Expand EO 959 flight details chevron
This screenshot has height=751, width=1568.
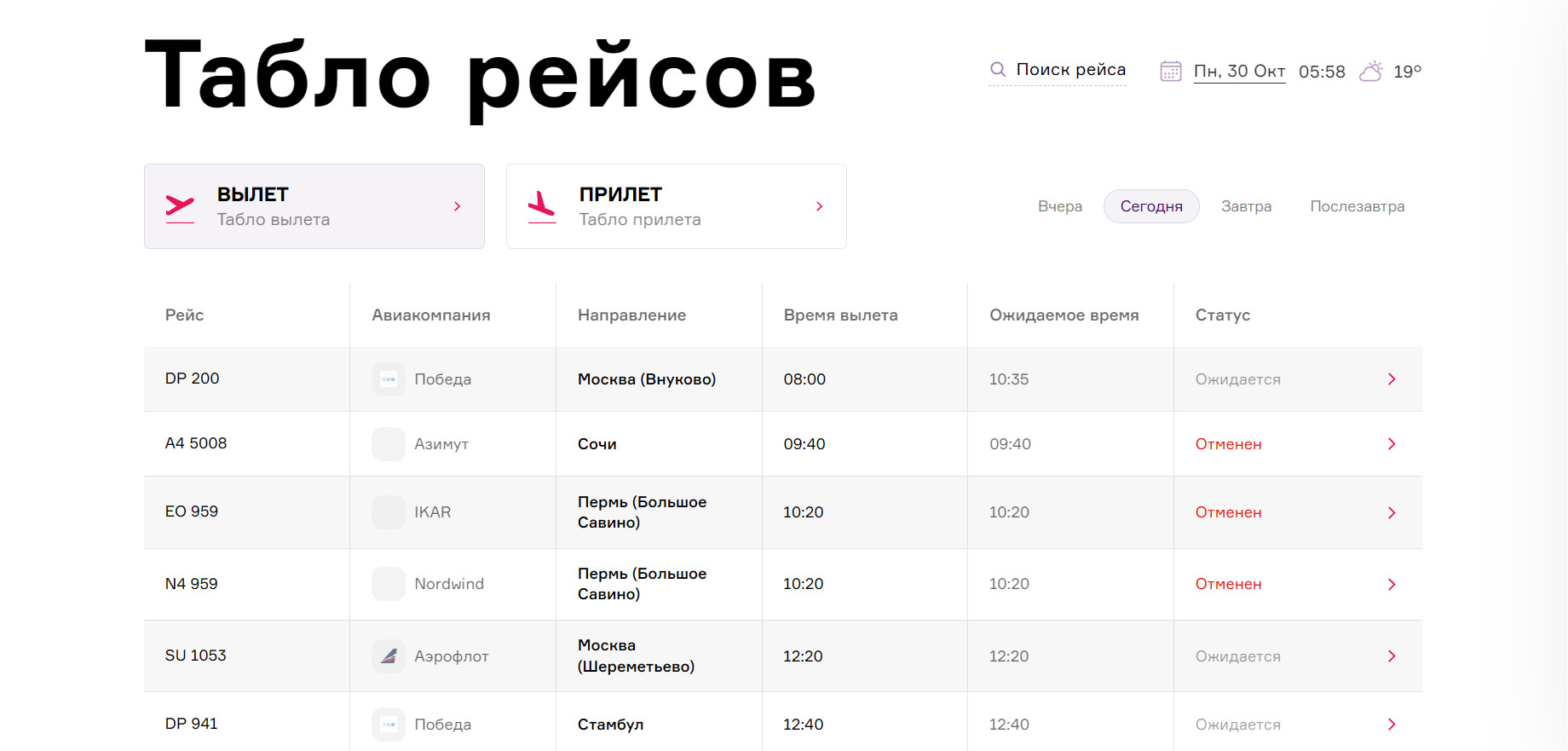[1392, 512]
